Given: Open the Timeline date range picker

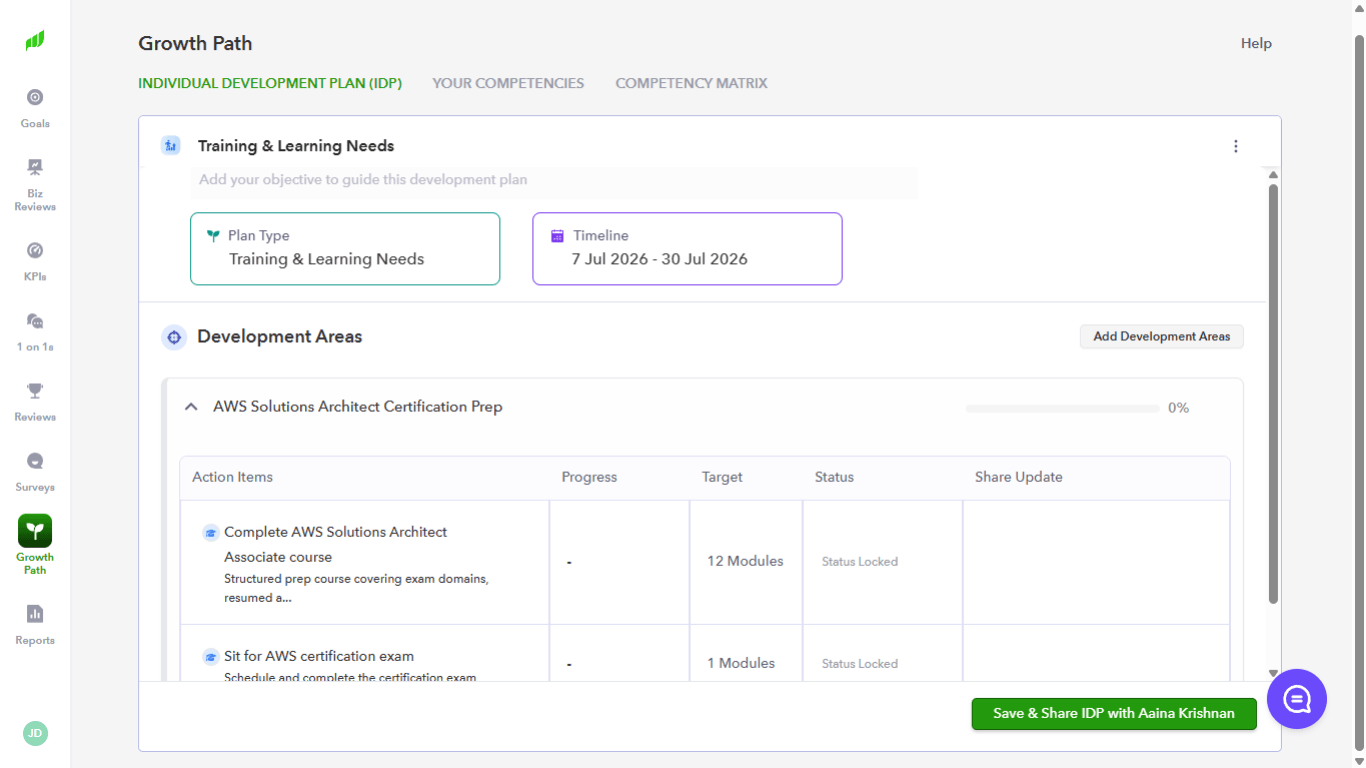Looking at the screenshot, I should [x=687, y=249].
